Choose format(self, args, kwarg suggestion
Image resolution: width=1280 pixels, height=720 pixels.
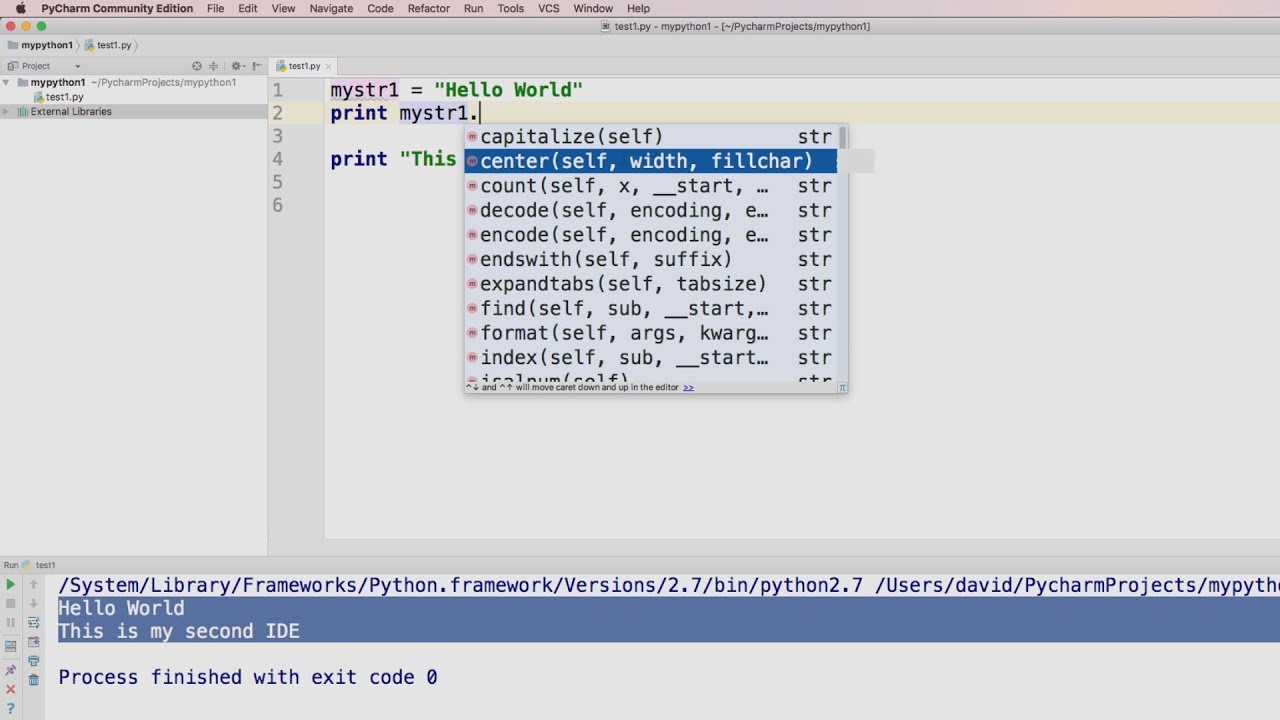(x=650, y=333)
